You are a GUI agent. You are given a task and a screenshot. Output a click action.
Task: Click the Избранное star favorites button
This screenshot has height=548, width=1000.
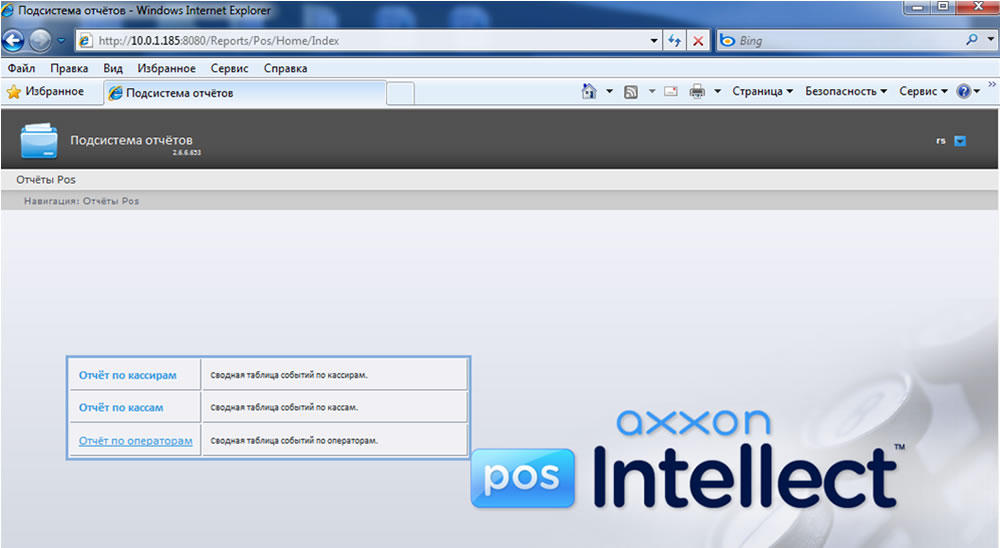[x=45, y=92]
